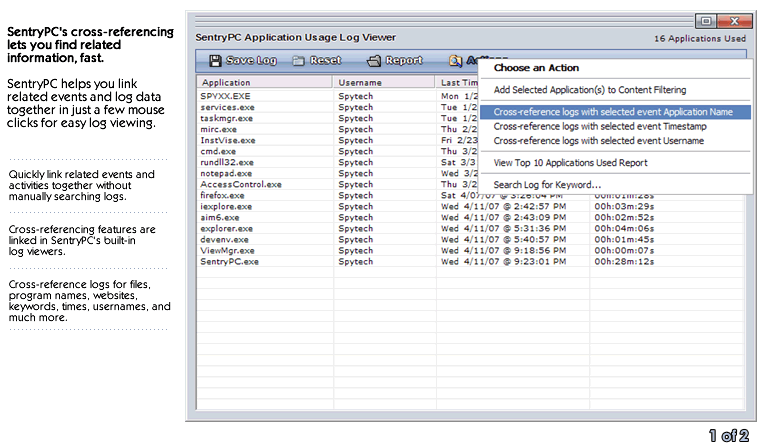
Task: Select the notepad.exe entry
Action: click(x=226, y=173)
